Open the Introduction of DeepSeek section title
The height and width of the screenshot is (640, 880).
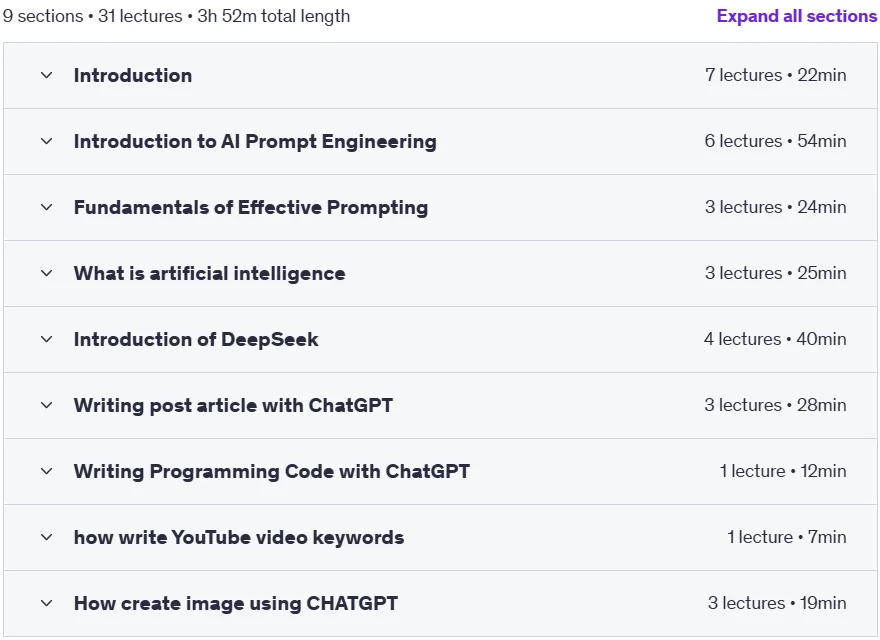196,339
